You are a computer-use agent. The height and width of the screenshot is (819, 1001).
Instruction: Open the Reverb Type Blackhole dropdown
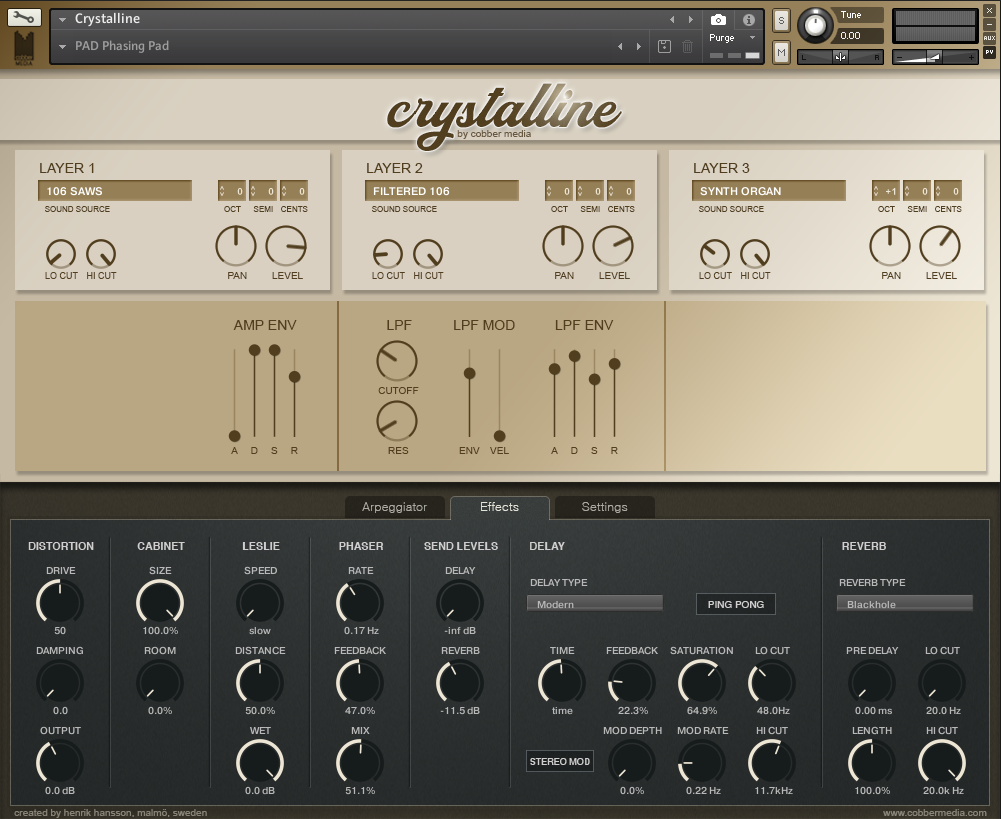(905, 603)
